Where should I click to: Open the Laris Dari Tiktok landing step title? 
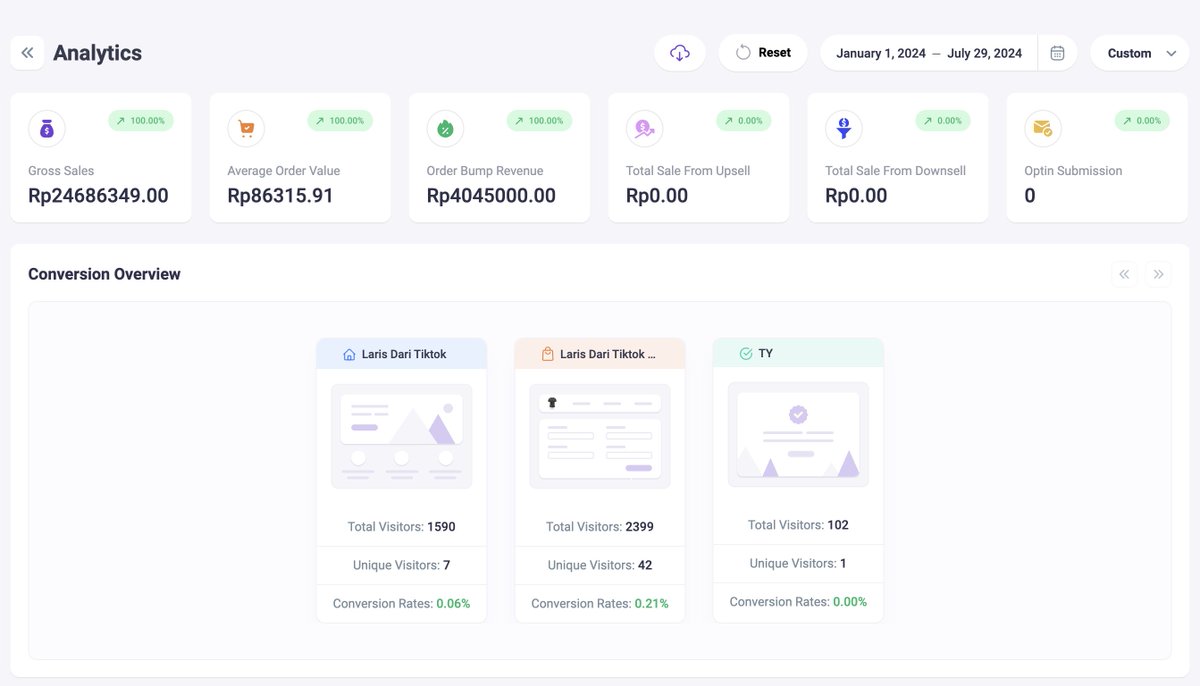404,354
